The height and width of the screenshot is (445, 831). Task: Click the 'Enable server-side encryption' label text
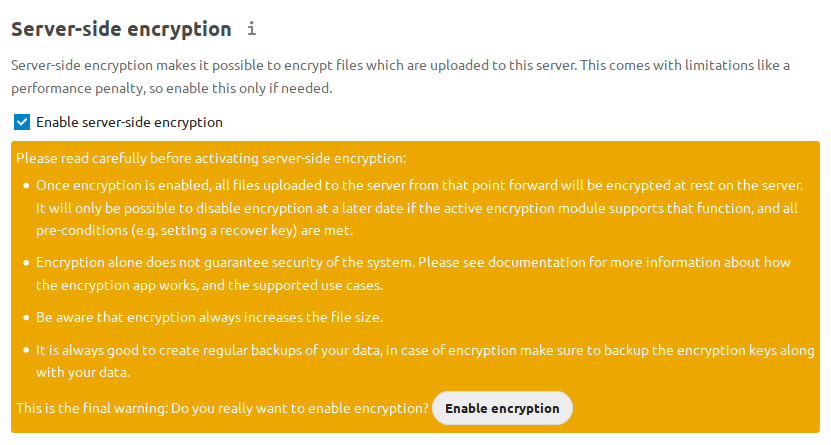coord(129,122)
